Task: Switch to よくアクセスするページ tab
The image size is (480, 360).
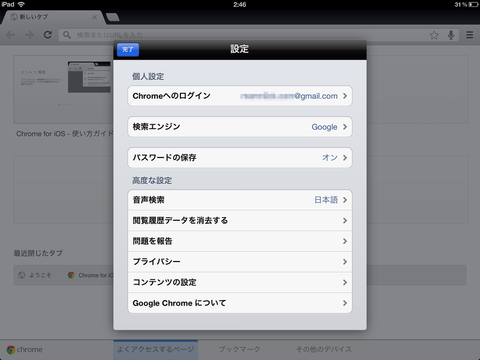Action: coord(155,349)
